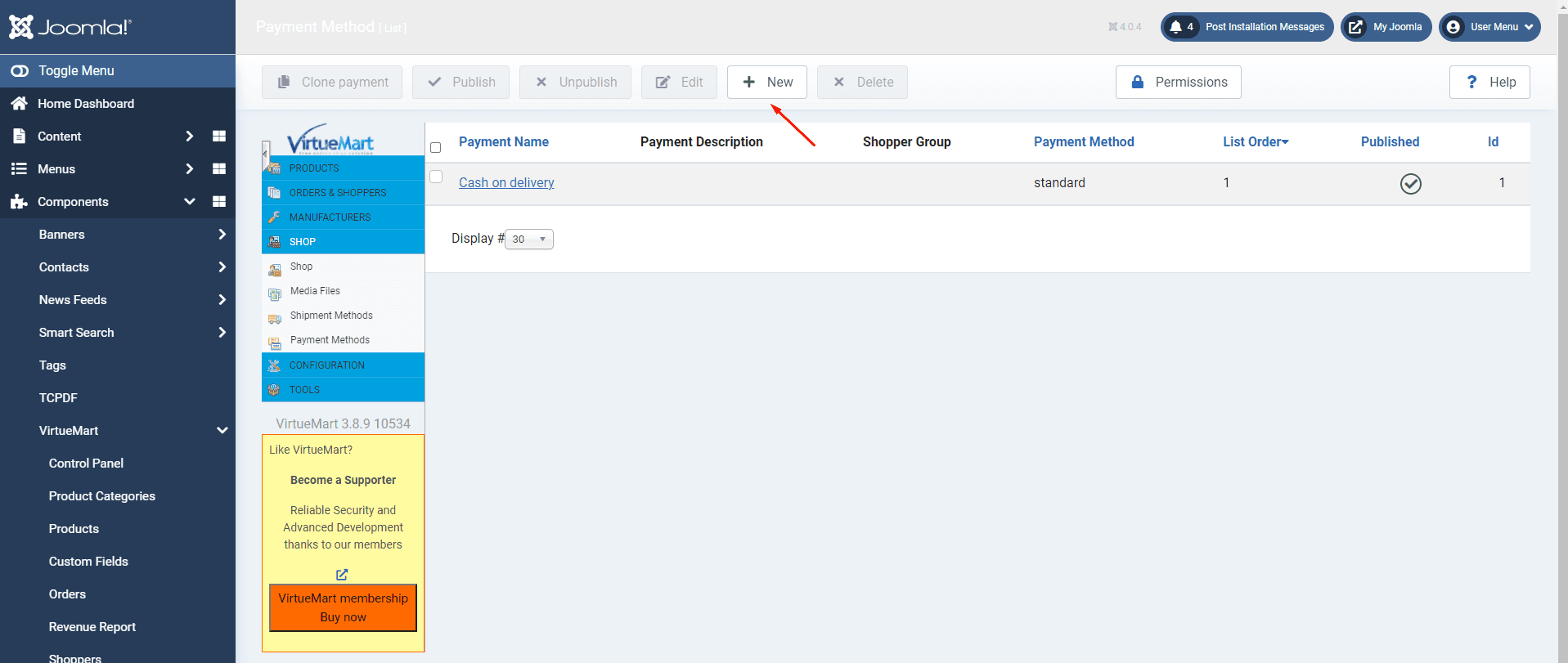Image resolution: width=1568 pixels, height=663 pixels.
Task: Open TCPDF component
Action: coord(58,398)
